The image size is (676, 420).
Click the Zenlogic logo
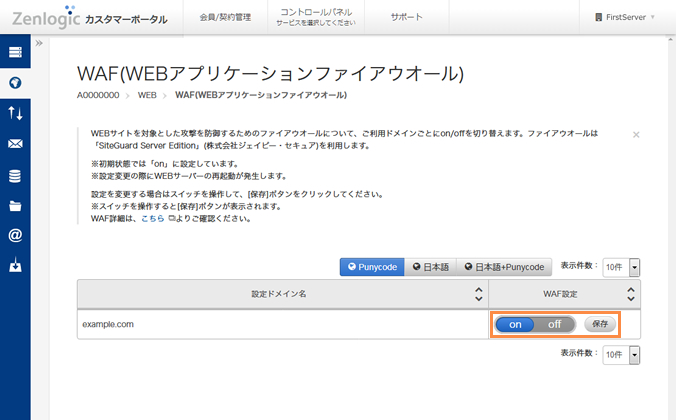coord(46,18)
